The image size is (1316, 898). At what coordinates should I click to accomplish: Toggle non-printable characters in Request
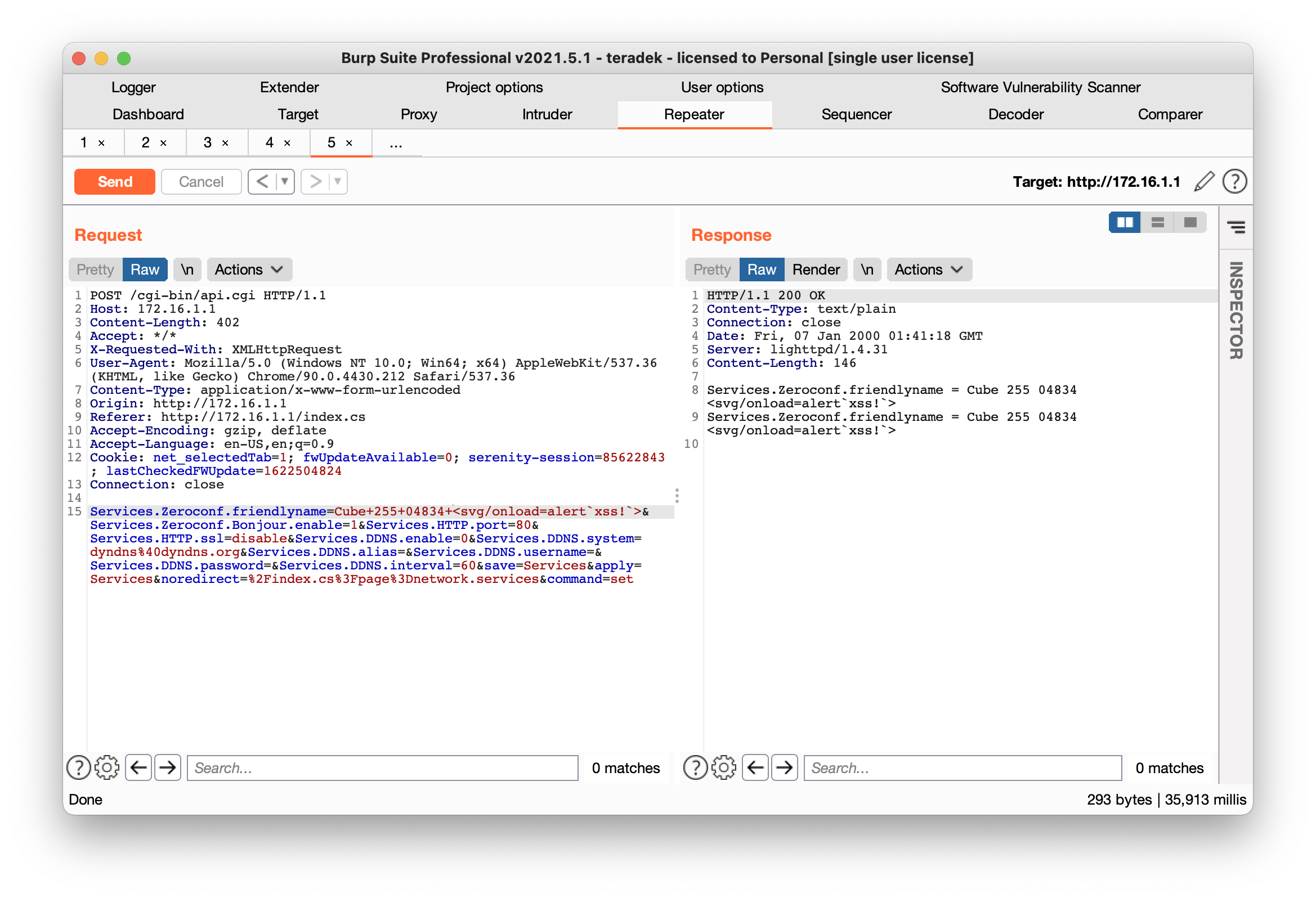(x=187, y=270)
